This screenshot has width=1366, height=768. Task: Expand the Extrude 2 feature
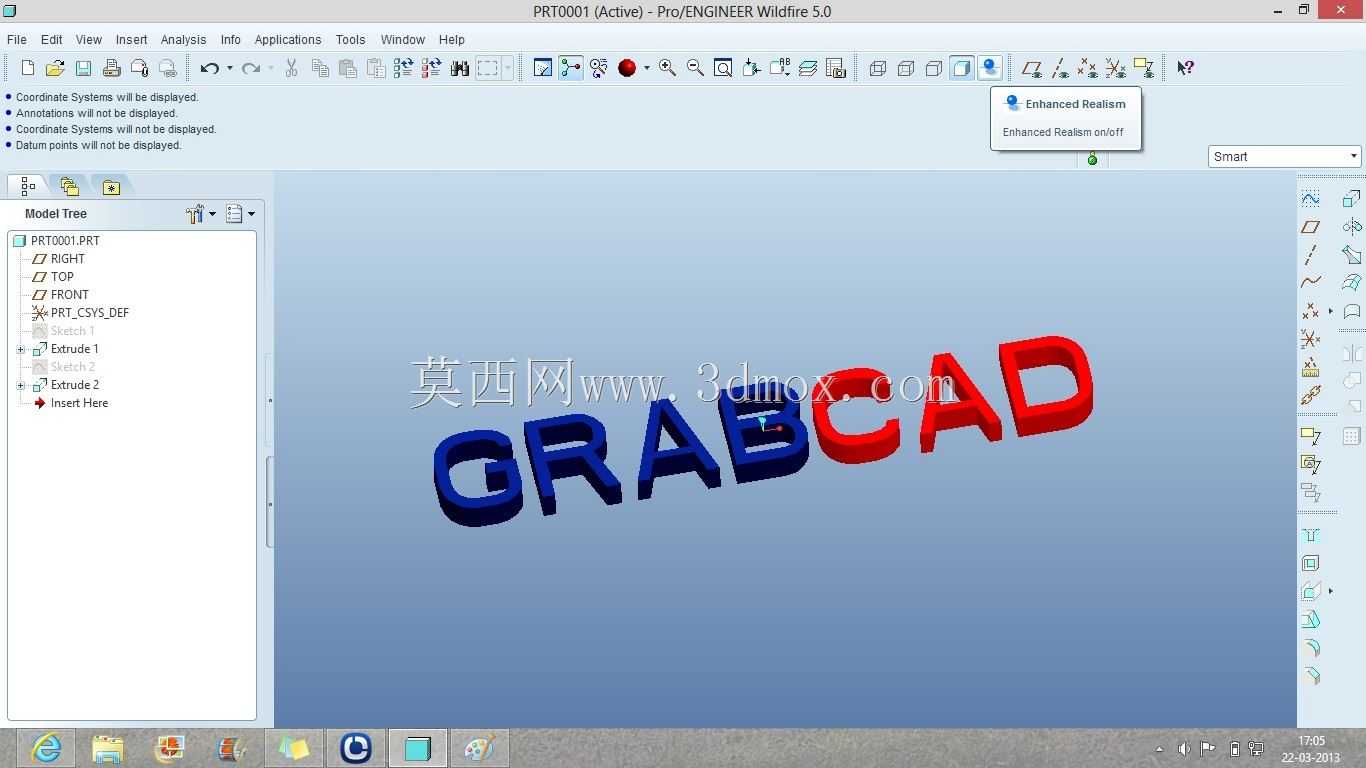[21, 385]
